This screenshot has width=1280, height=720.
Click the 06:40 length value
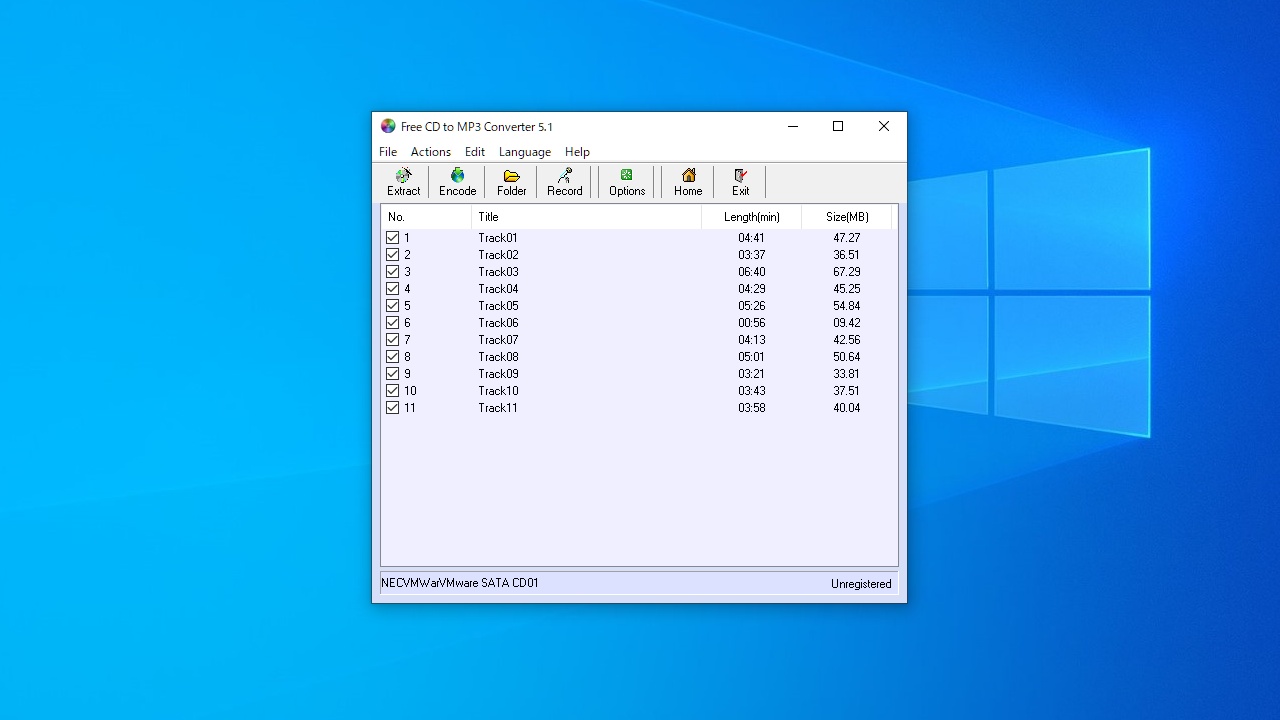(751, 272)
